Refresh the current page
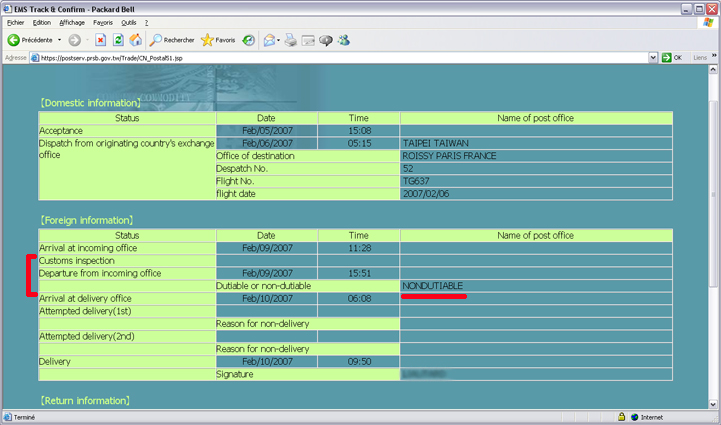Viewport: 721px width, 425px height. click(118, 40)
